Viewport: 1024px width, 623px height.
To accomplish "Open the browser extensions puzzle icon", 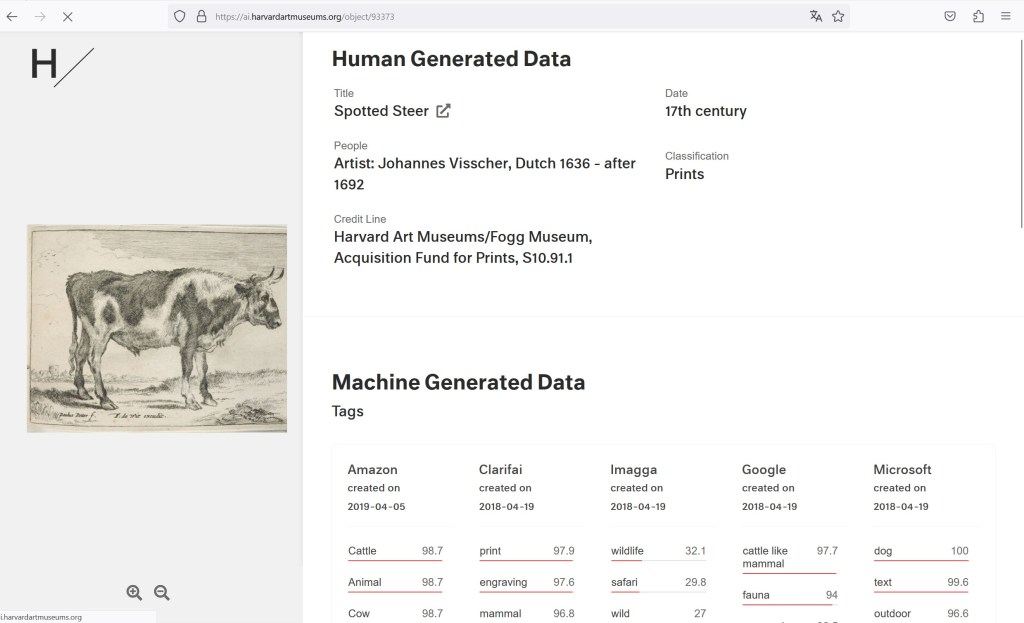I will click(x=978, y=16).
